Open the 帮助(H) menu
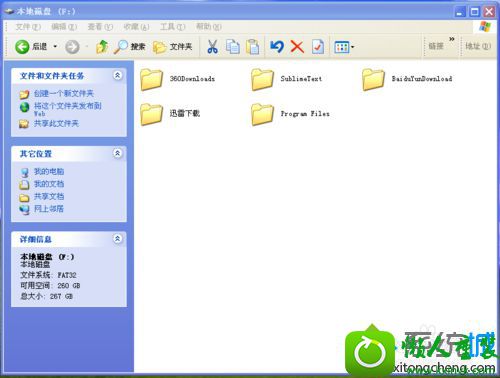The width and height of the screenshot is (500, 378). [x=209, y=27]
